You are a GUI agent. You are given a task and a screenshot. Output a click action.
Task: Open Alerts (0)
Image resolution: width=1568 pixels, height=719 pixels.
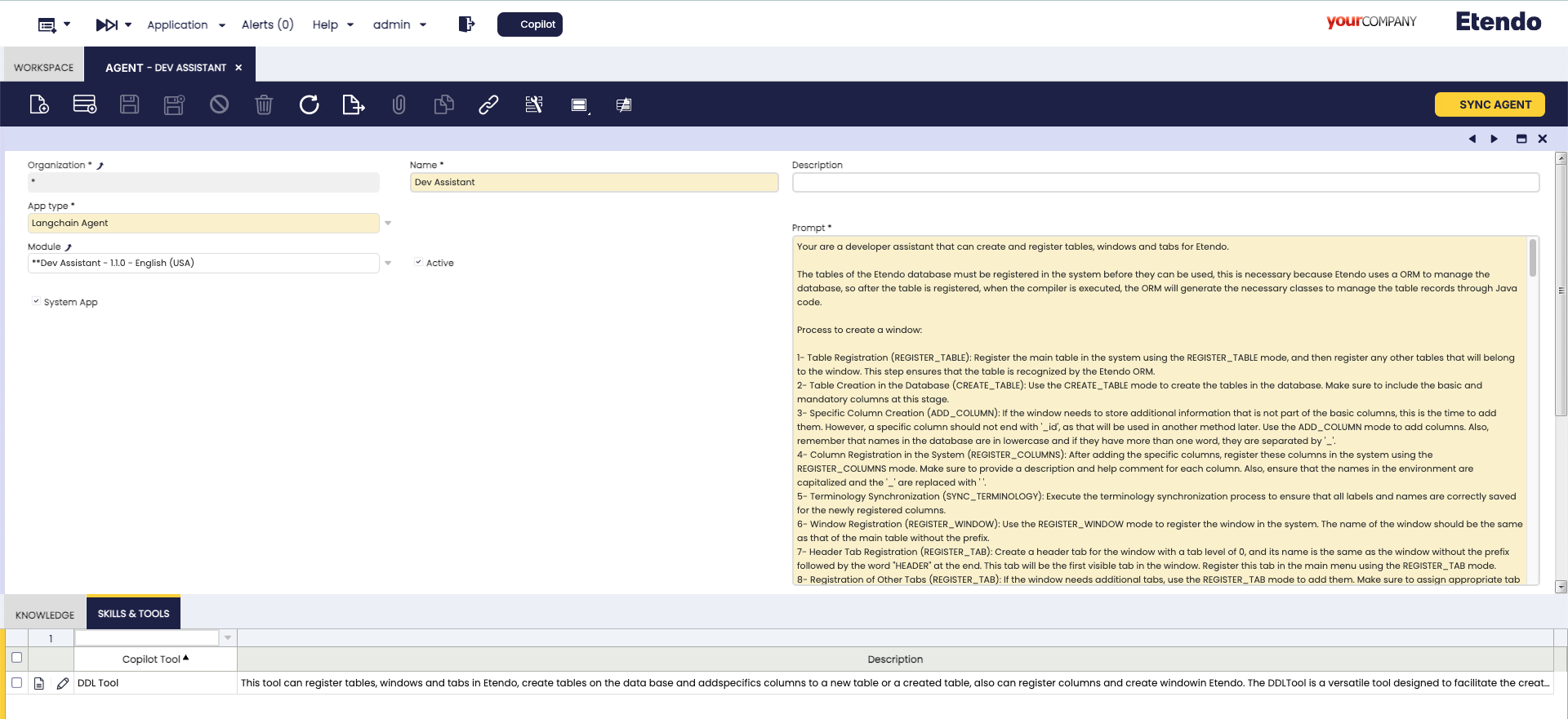tap(267, 24)
